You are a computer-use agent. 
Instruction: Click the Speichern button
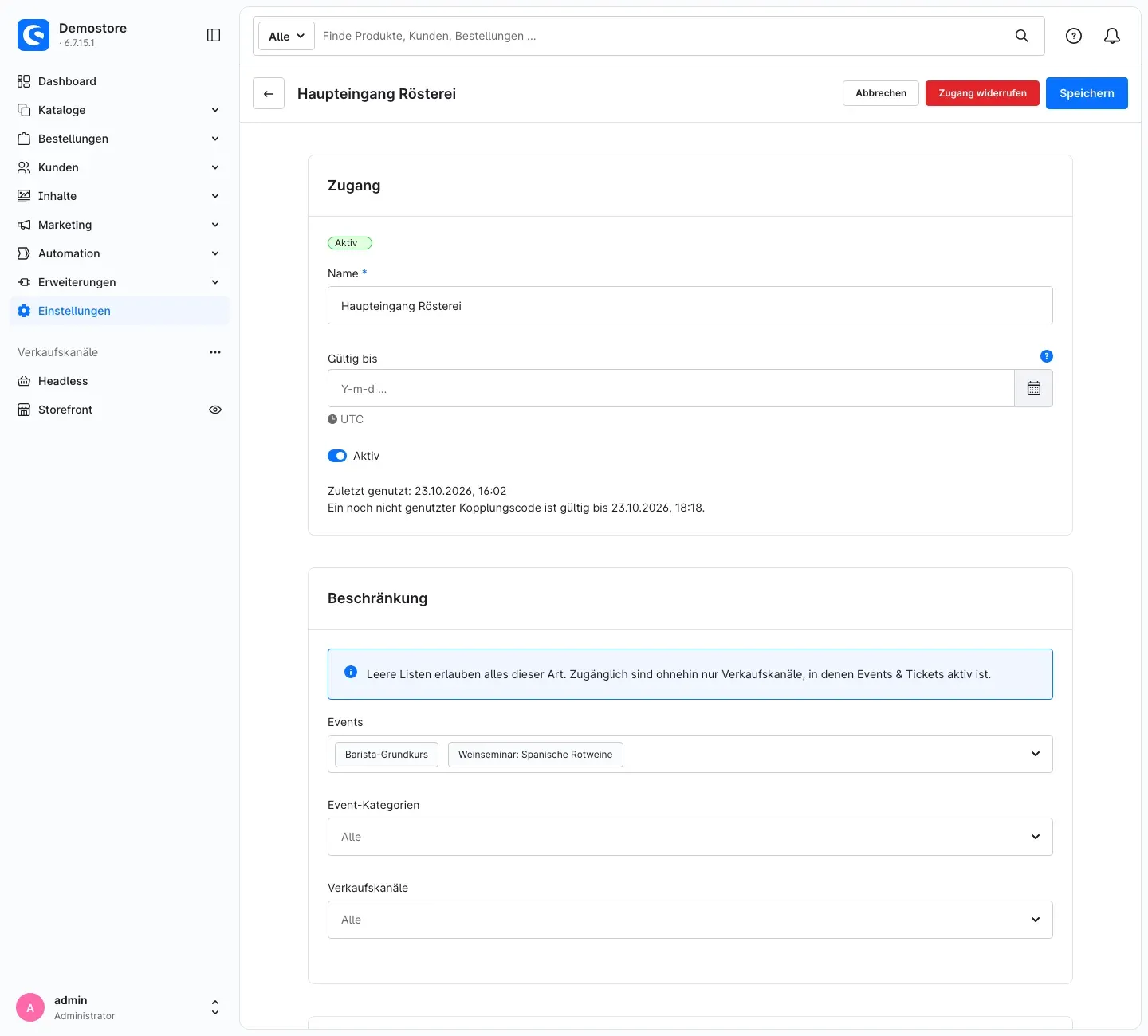click(x=1087, y=93)
